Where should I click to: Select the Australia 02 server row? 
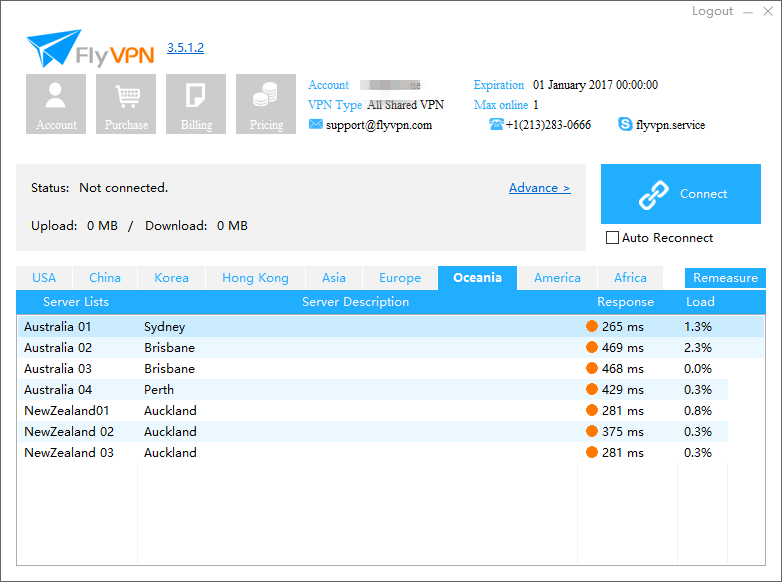pyautogui.click(x=391, y=347)
